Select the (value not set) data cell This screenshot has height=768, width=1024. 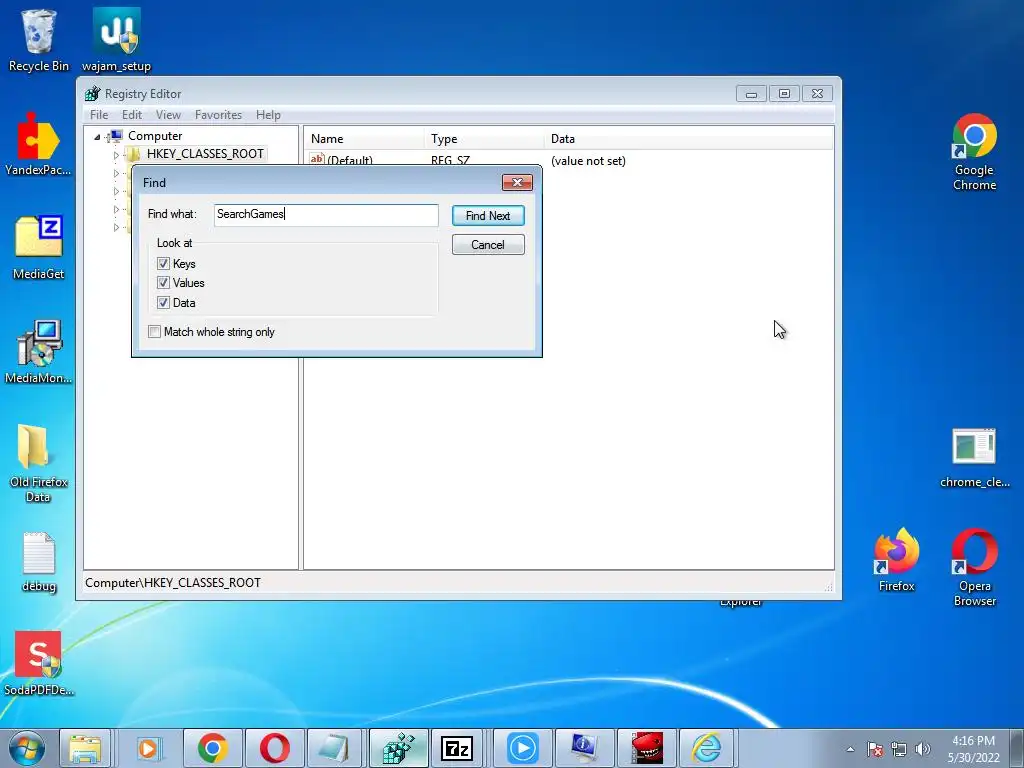588,161
